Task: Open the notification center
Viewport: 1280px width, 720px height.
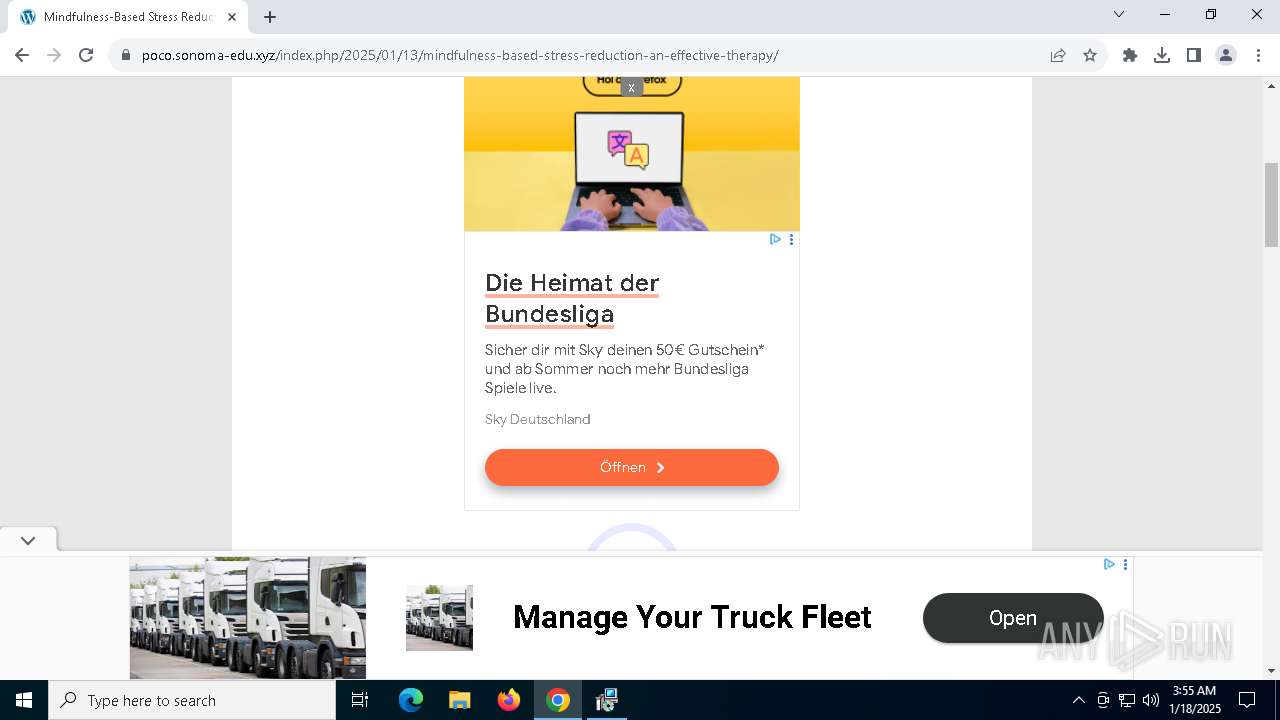Action: pyautogui.click(x=1247, y=700)
